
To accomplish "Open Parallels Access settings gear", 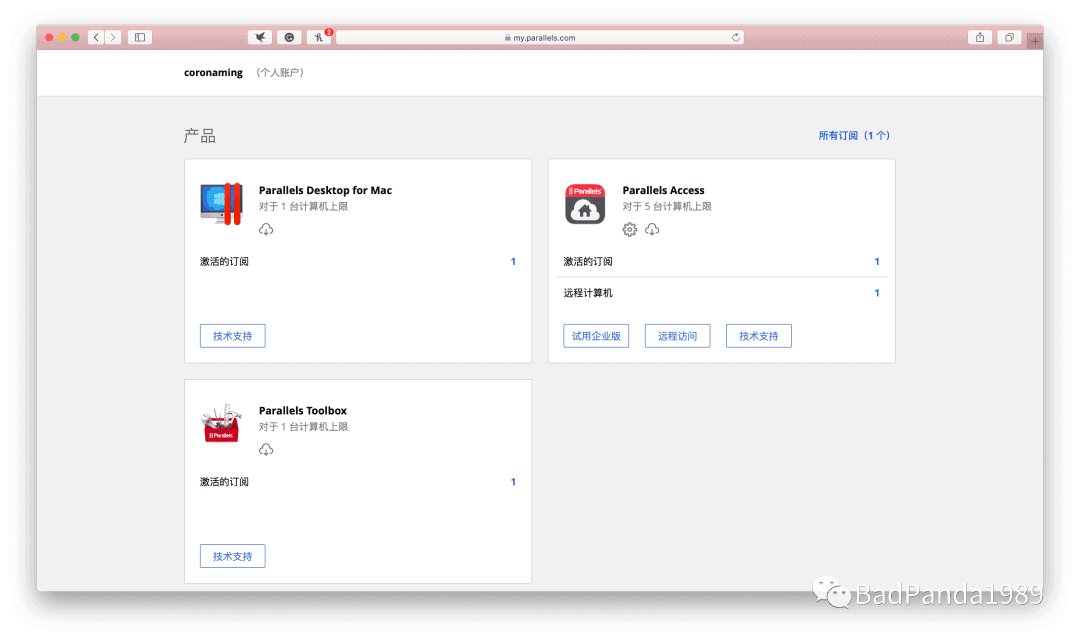I will (x=630, y=229).
